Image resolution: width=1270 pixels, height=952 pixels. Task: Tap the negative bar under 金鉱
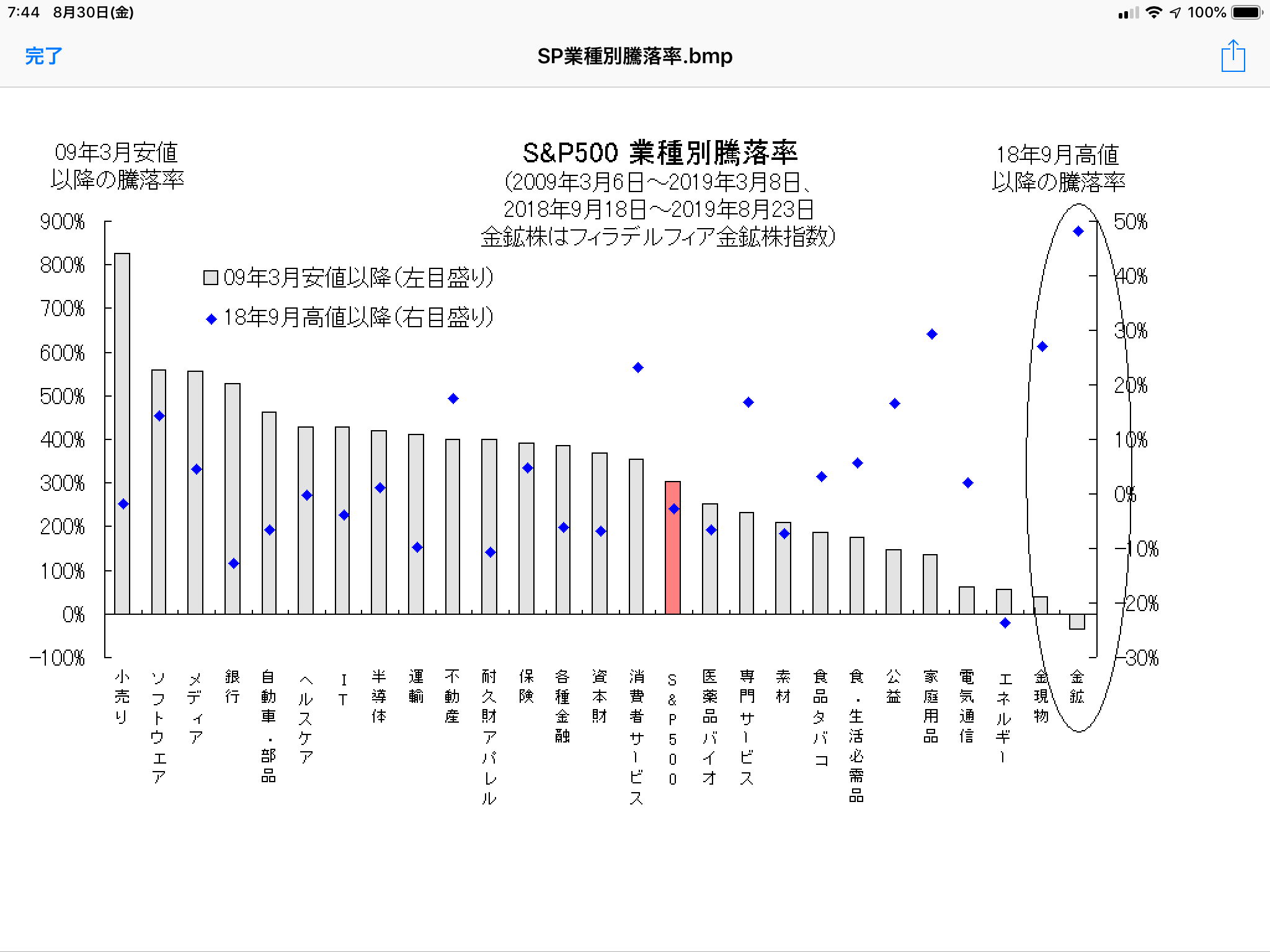(1077, 622)
